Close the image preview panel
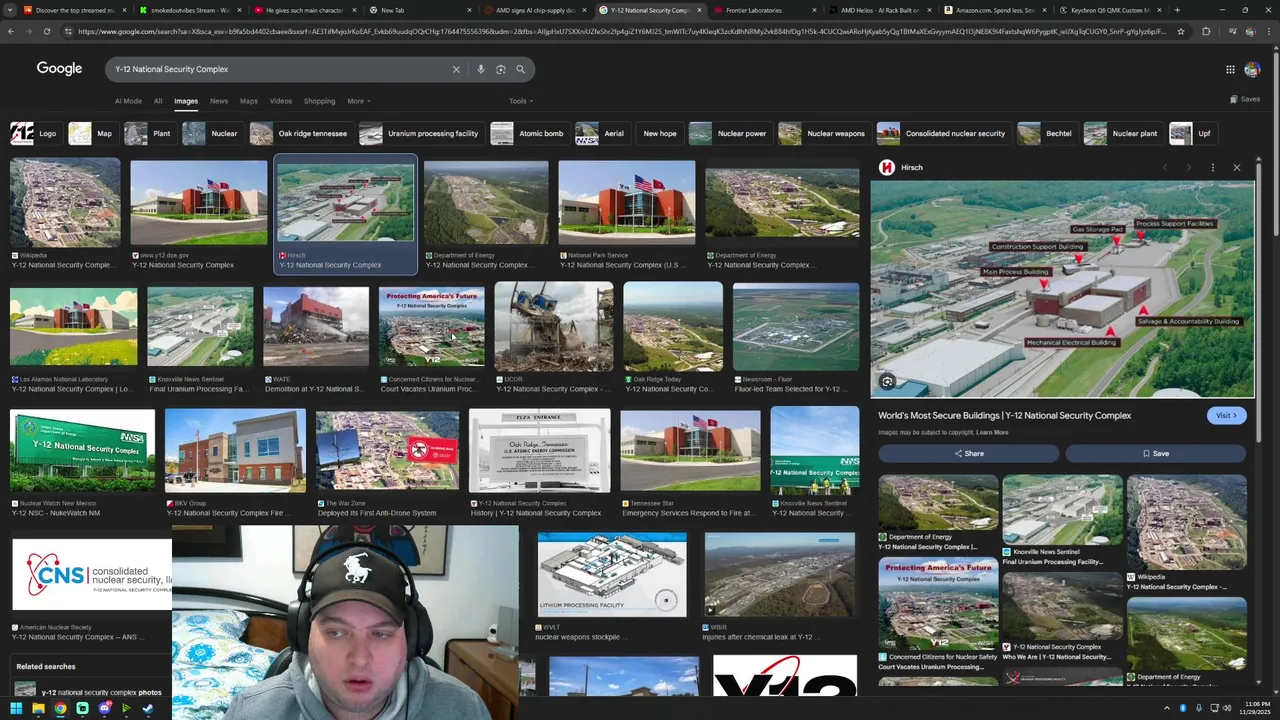The width and height of the screenshot is (1280, 720). 1237,167
